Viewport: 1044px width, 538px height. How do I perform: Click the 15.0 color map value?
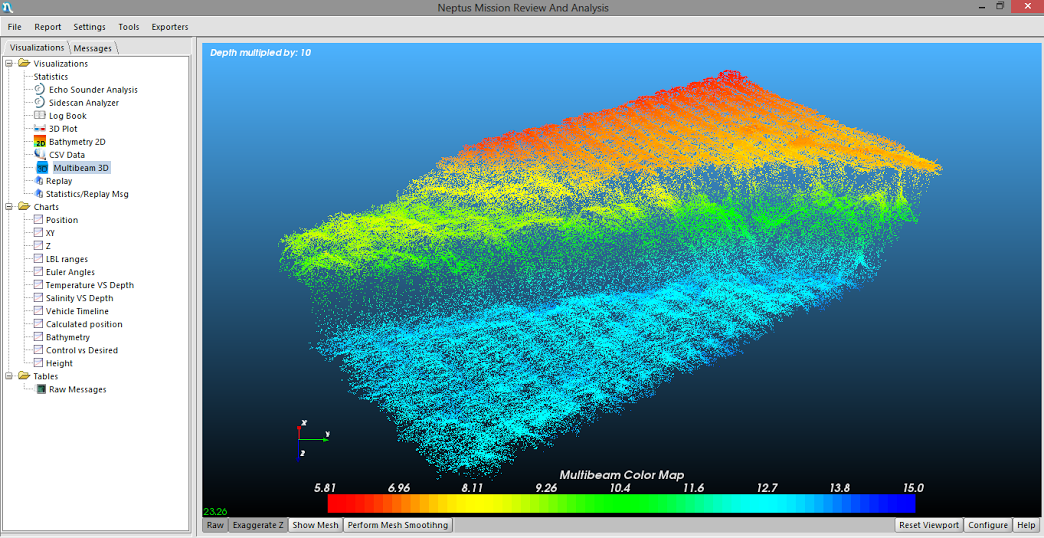[x=914, y=488]
